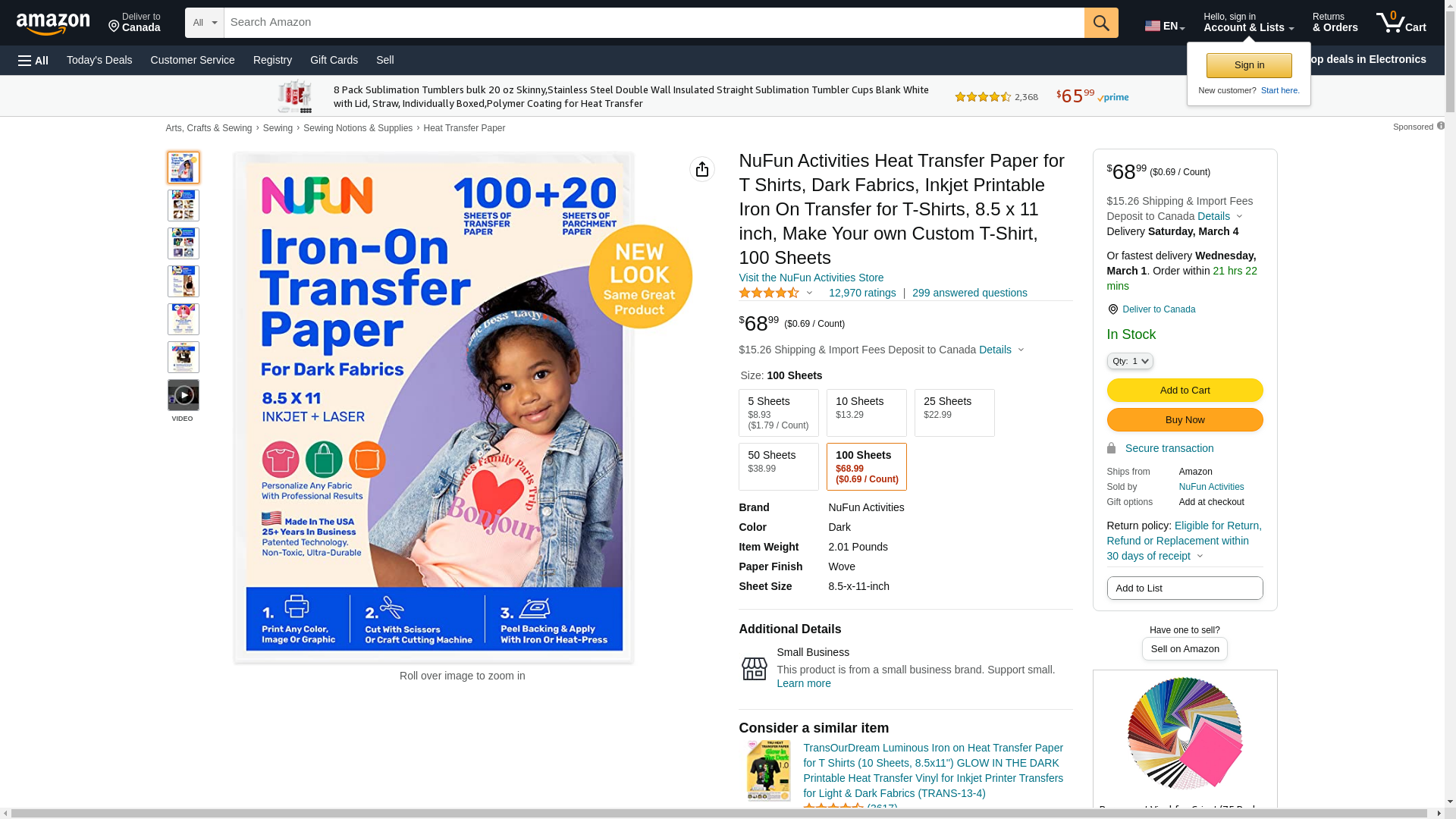The width and height of the screenshot is (1456, 819).
Task: Open the Qty quantity dropdown
Action: 1130,362
